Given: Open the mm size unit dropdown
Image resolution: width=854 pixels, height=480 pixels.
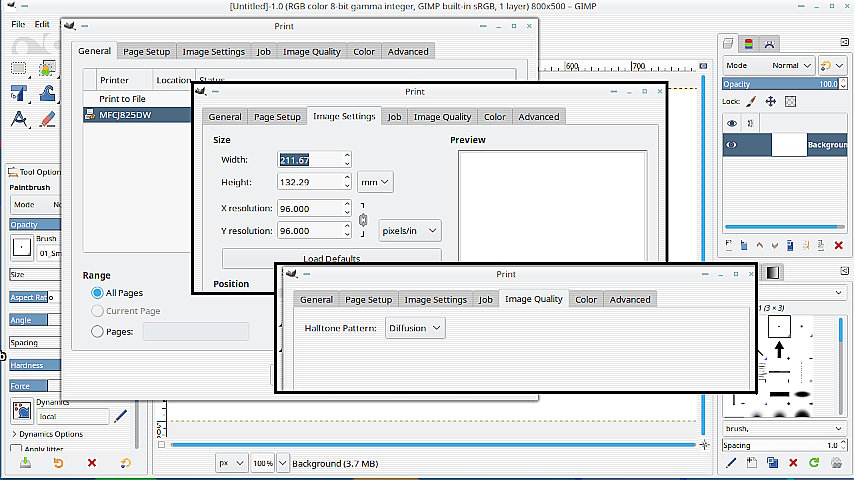Looking at the screenshot, I should (375, 182).
